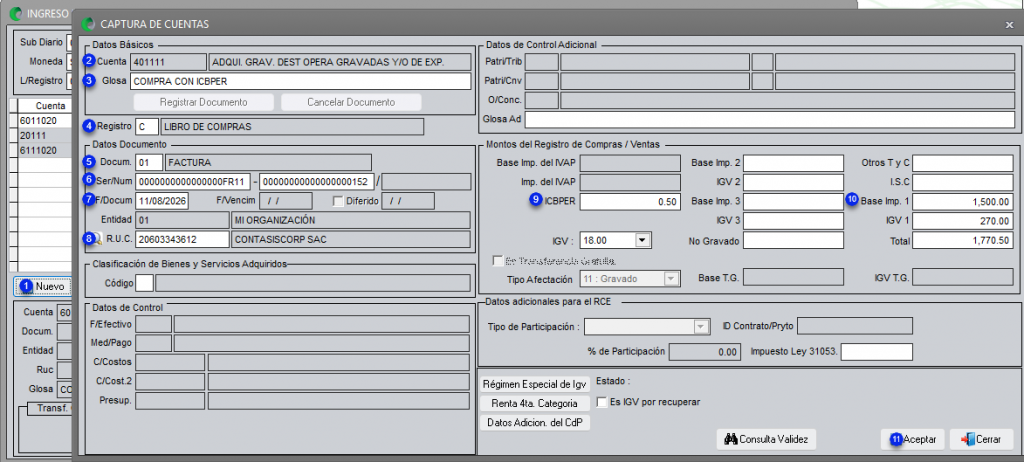This screenshot has height=462, width=1024.
Task: Click the Total field 1,770.50
Action: point(963,240)
